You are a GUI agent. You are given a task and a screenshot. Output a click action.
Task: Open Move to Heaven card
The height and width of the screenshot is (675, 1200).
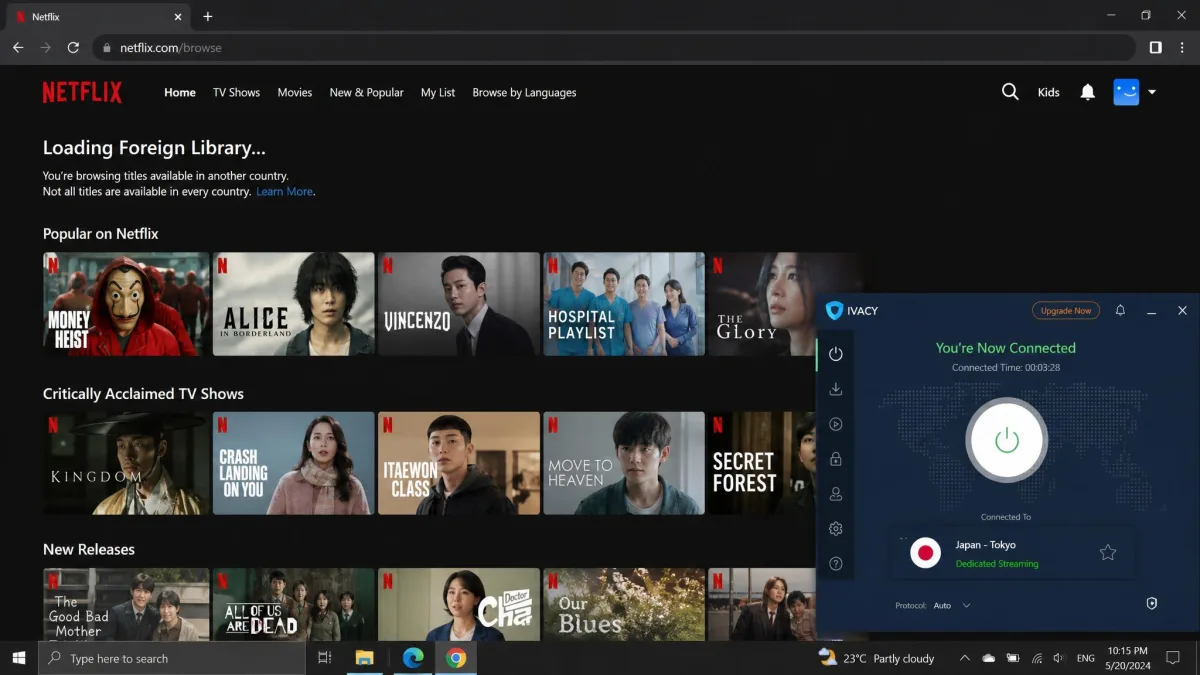tap(624, 463)
